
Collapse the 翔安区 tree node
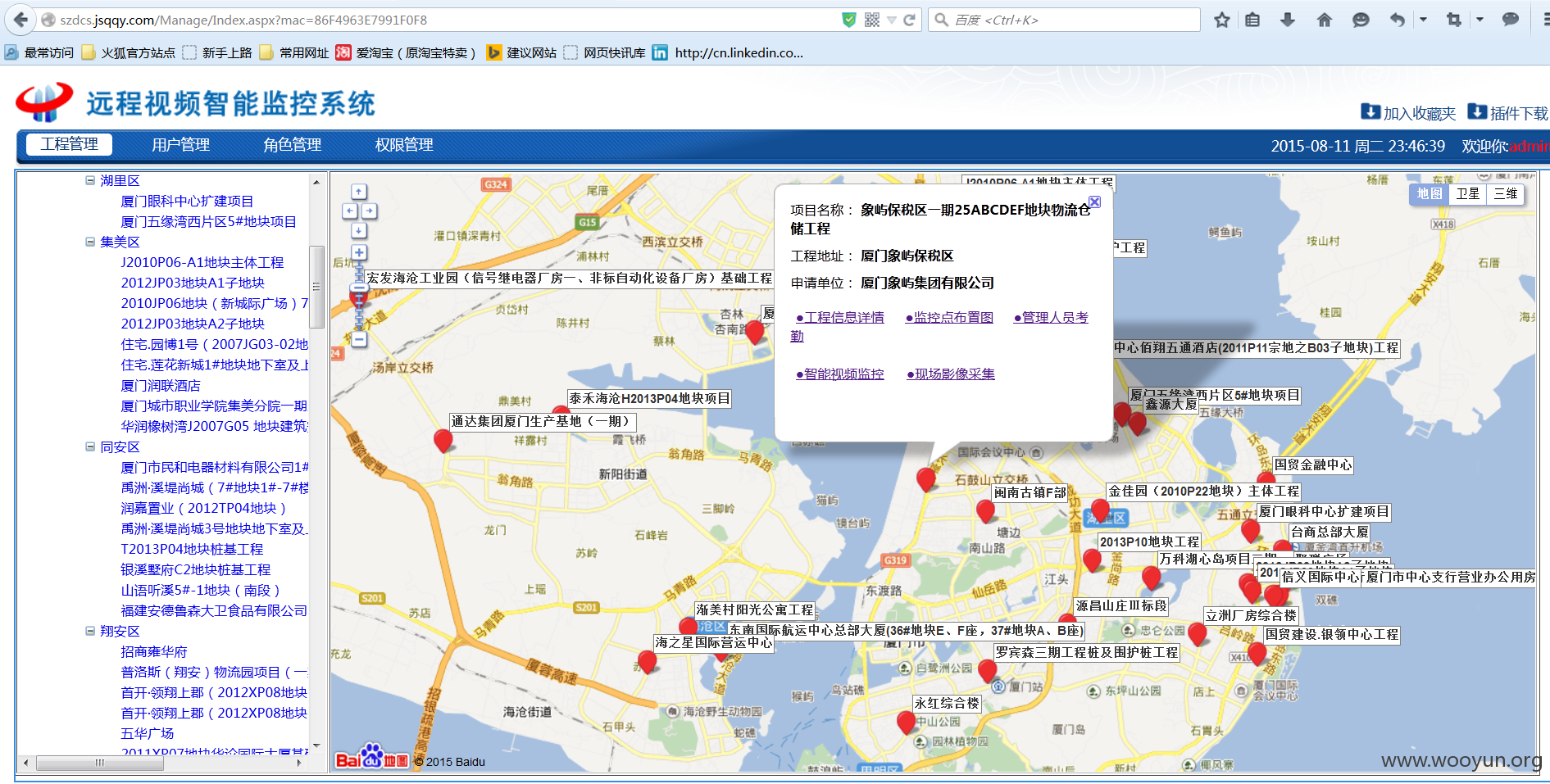90,631
